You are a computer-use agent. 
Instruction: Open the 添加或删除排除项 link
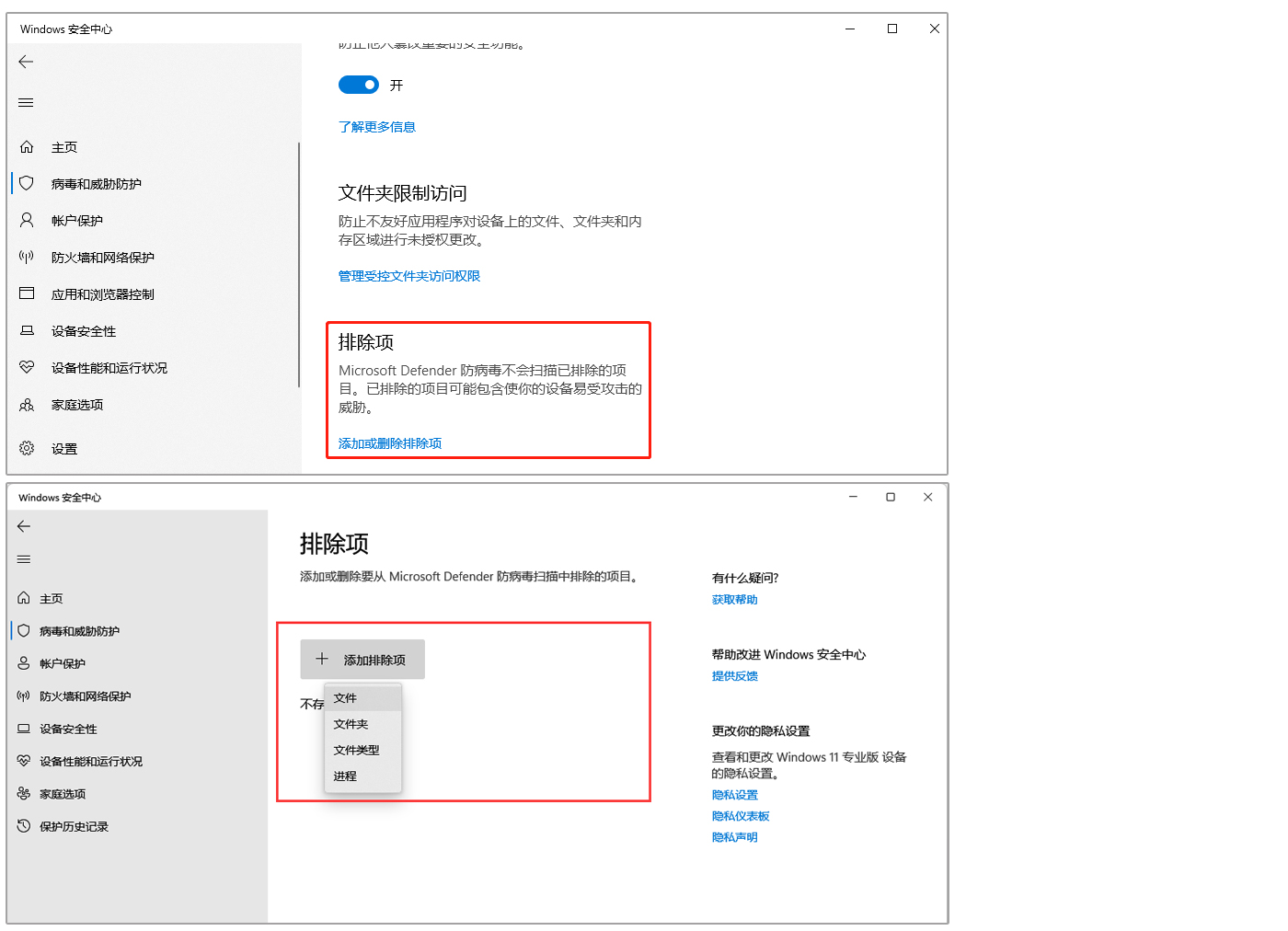390,443
